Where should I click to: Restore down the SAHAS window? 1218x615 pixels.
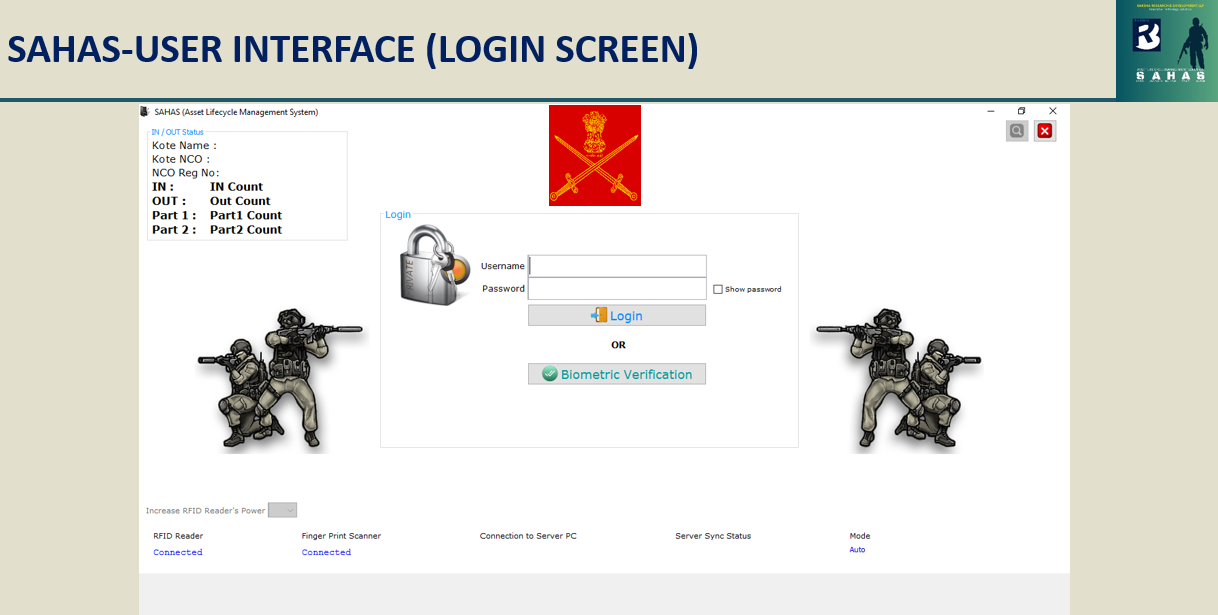point(1021,111)
